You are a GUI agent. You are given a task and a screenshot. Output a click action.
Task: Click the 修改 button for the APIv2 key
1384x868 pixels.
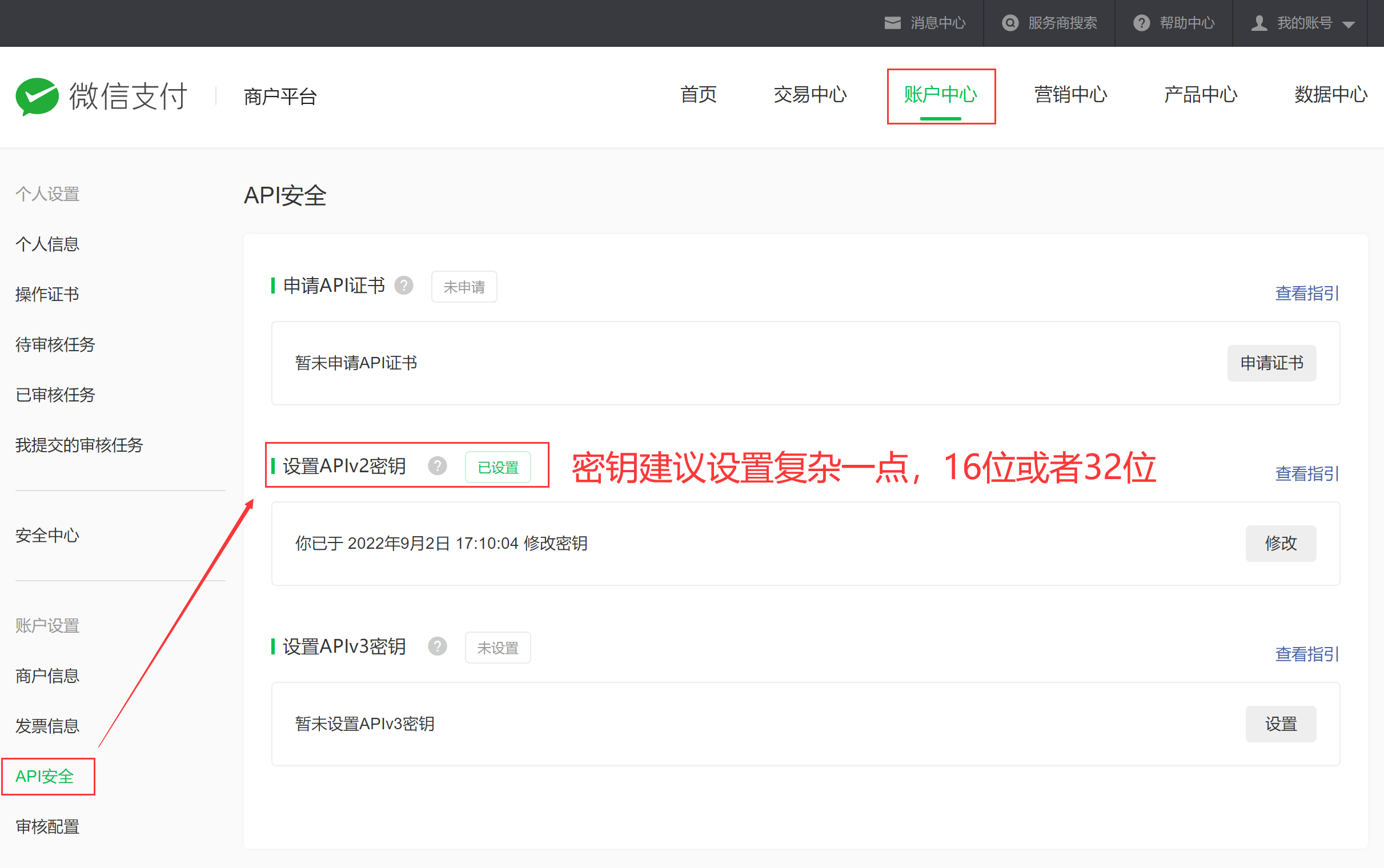point(1280,543)
